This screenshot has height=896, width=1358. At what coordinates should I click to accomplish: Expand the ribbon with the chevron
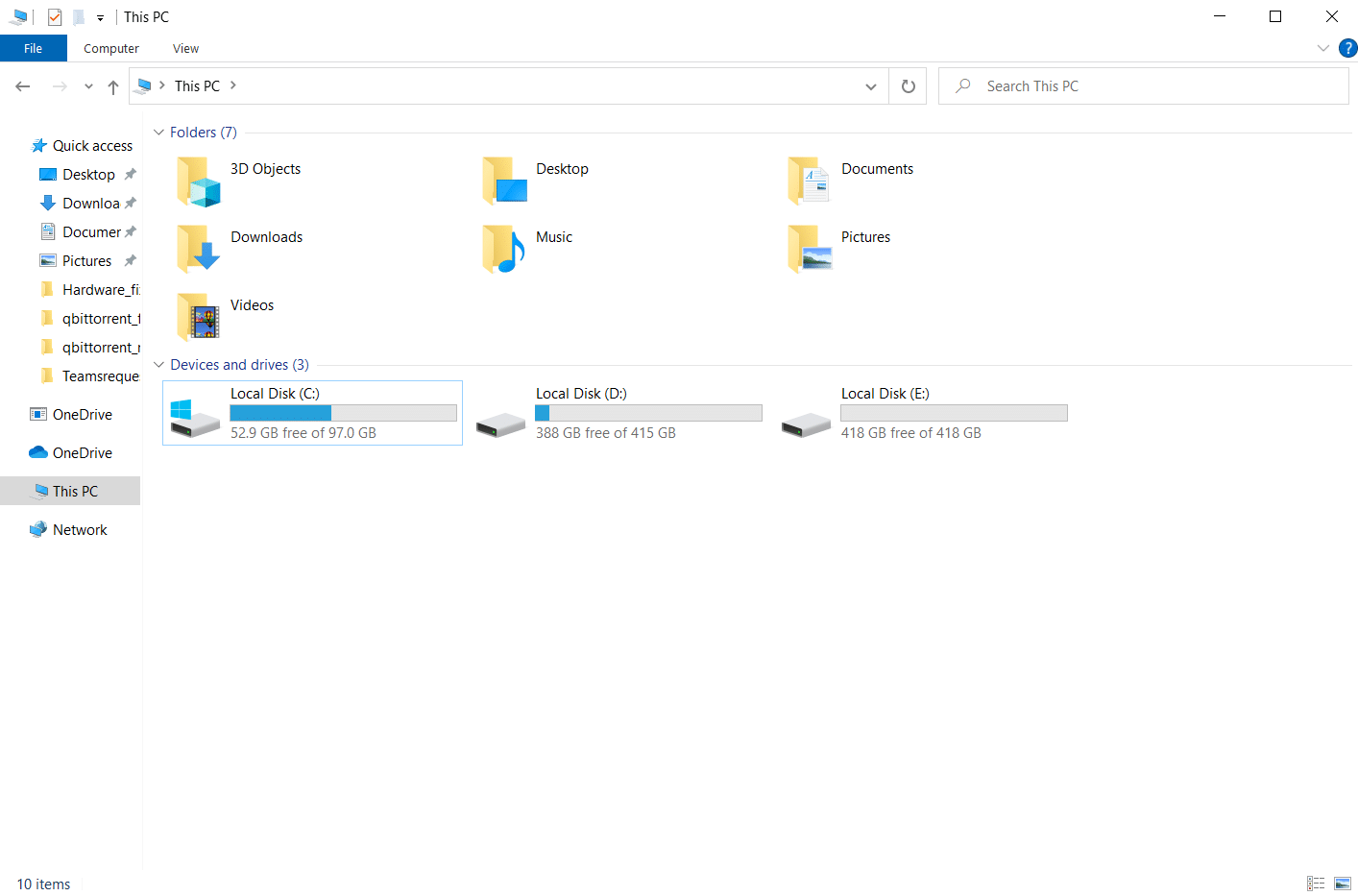1323,48
